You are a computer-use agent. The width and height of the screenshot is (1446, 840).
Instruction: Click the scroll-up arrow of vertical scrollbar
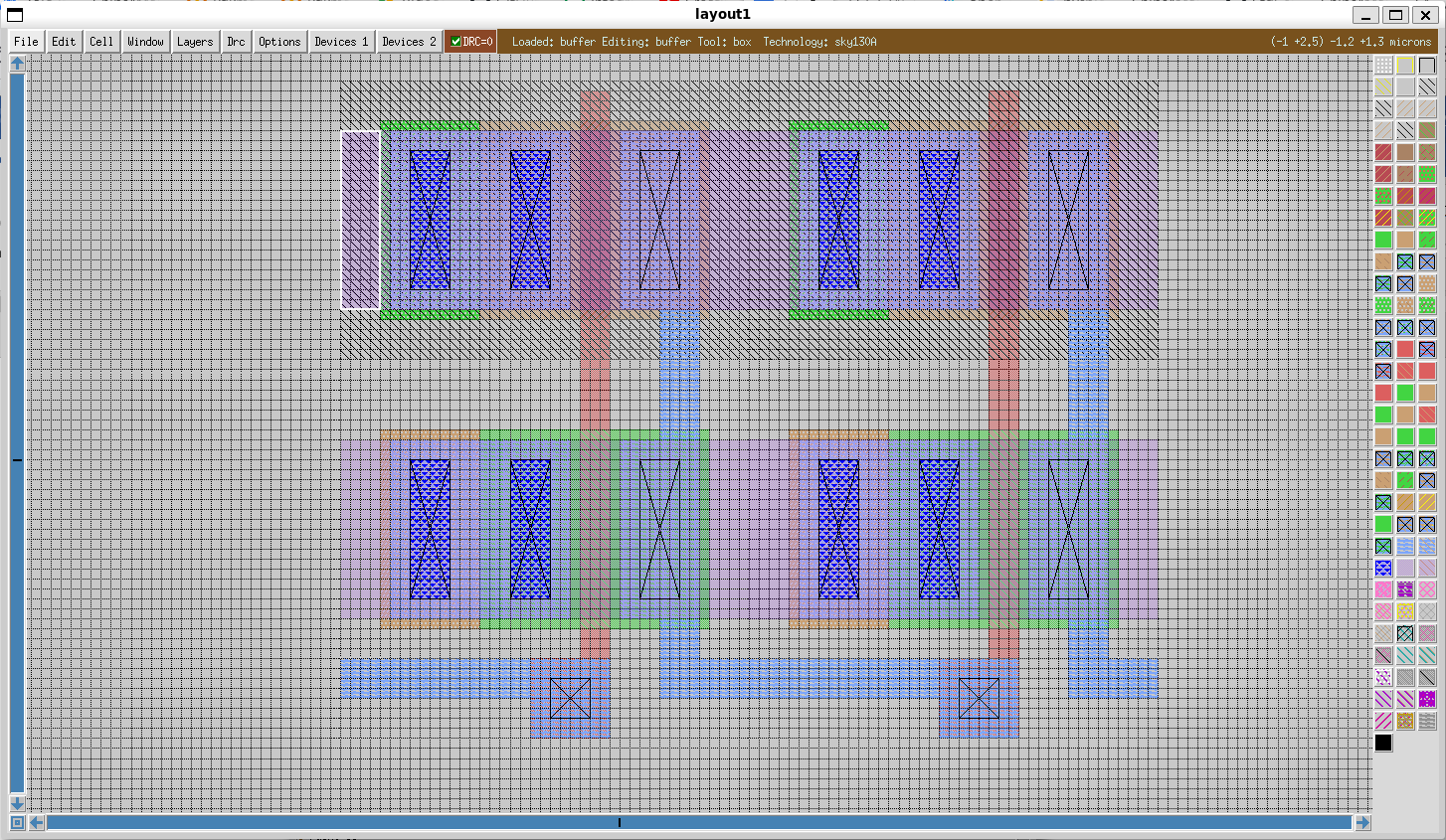point(17,64)
